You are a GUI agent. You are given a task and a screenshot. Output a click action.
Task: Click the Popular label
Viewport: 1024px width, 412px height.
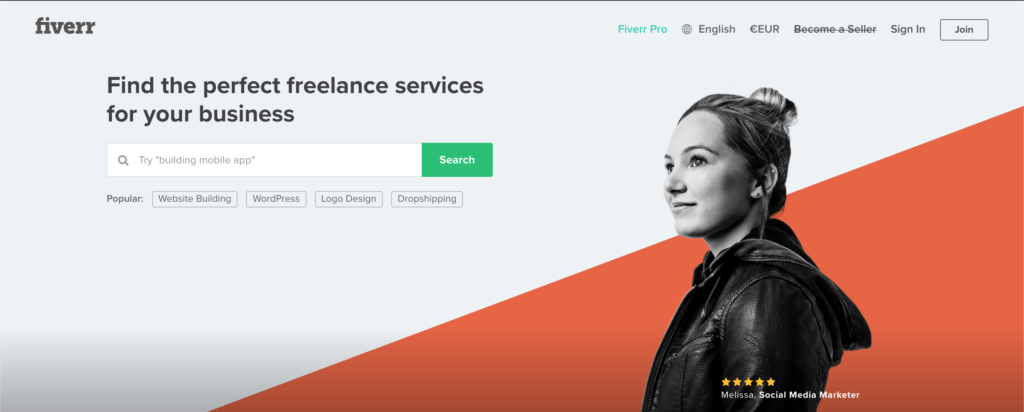tap(125, 199)
